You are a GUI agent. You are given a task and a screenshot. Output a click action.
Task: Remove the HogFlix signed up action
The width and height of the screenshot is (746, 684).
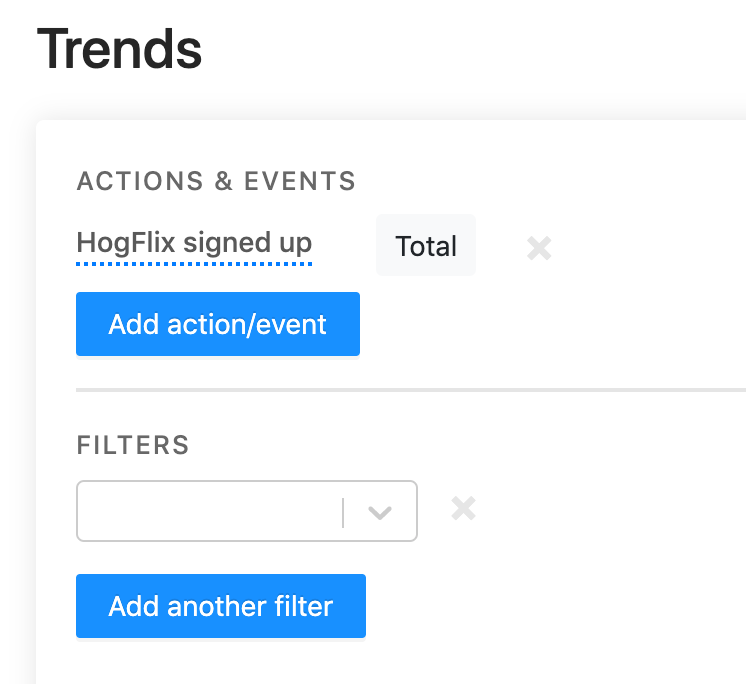539,248
